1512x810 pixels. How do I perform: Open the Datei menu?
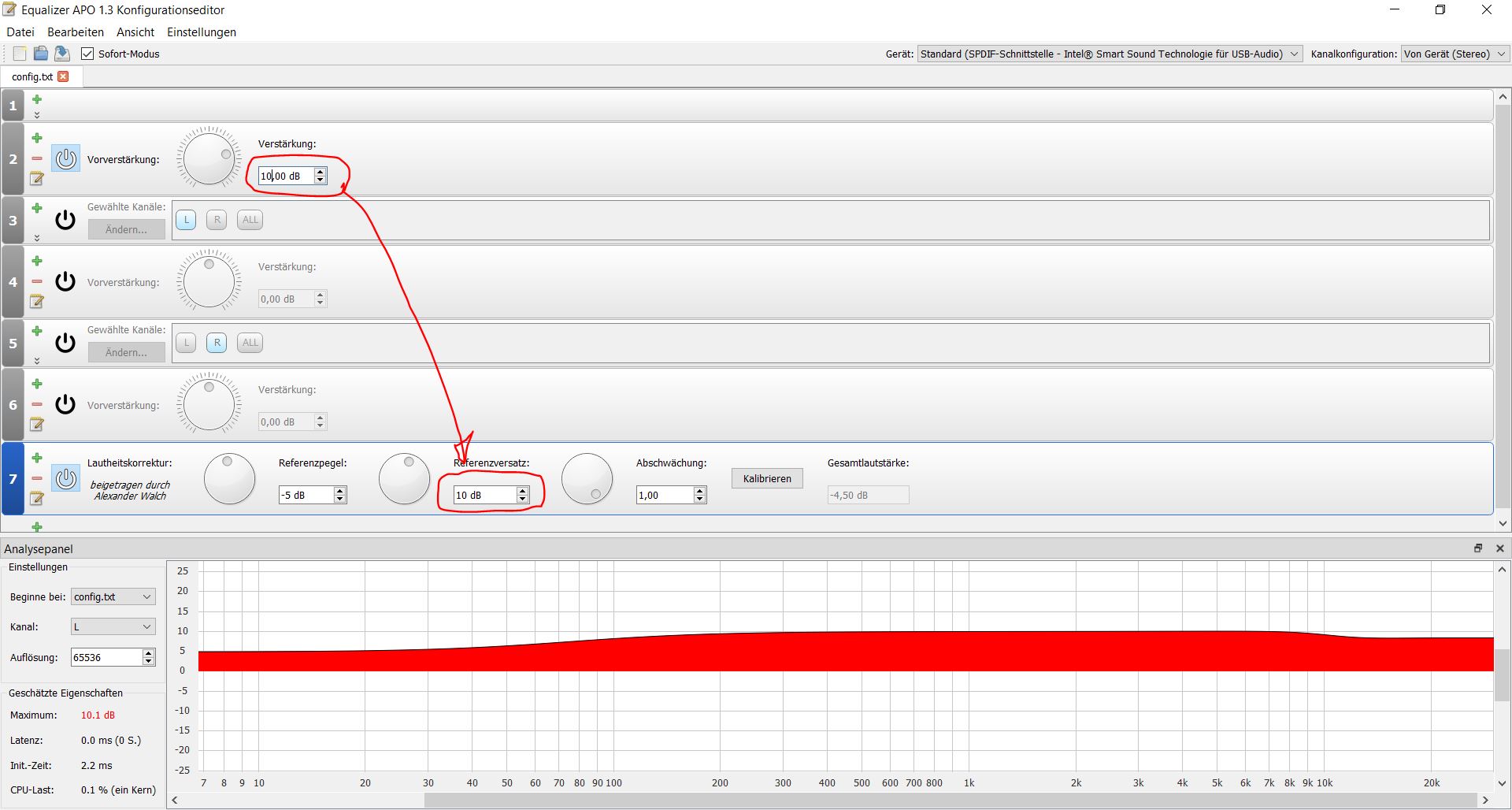click(20, 32)
